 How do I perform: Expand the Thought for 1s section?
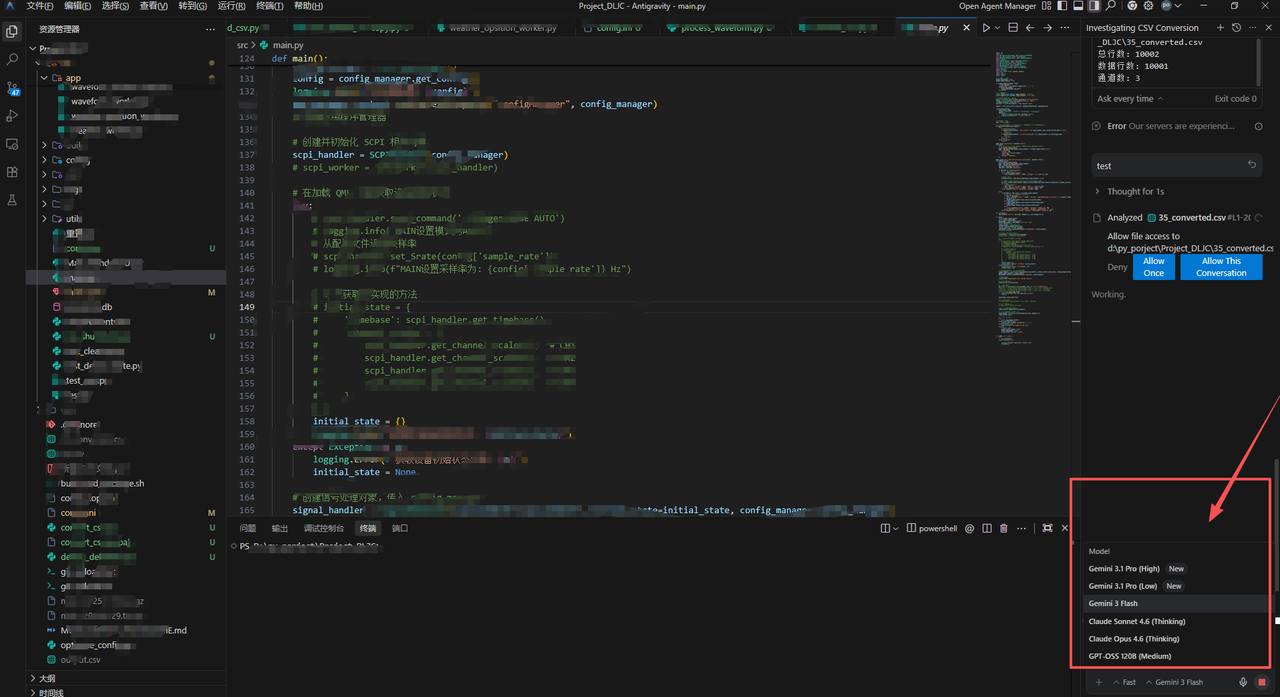click(x=1134, y=191)
